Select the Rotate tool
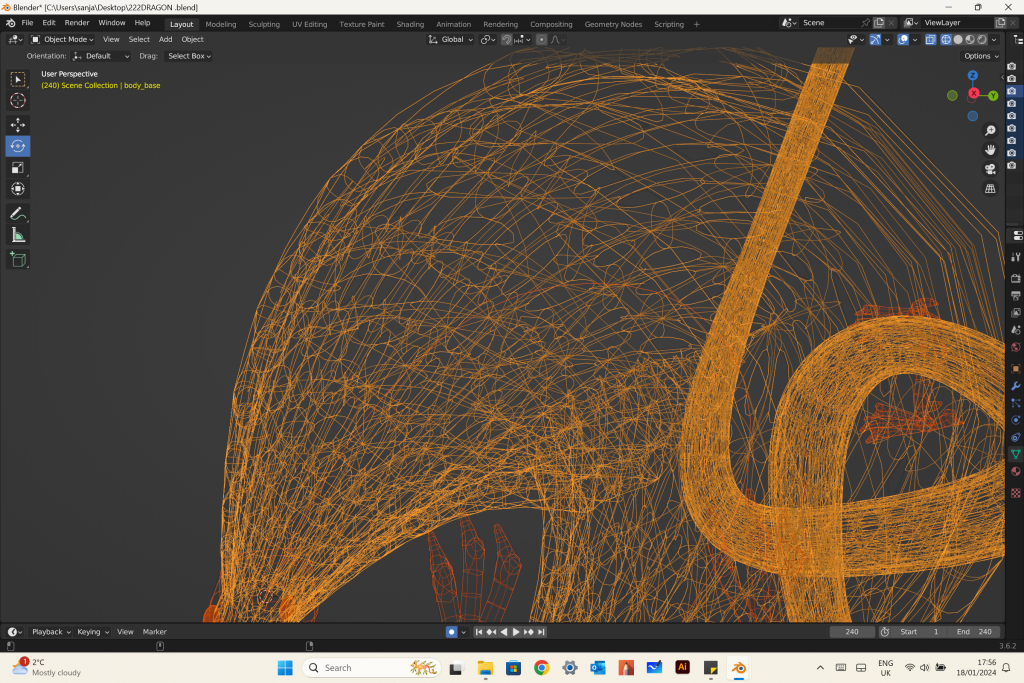Image resolution: width=1024 pixels, height=683 pixels. coord(18,146)
